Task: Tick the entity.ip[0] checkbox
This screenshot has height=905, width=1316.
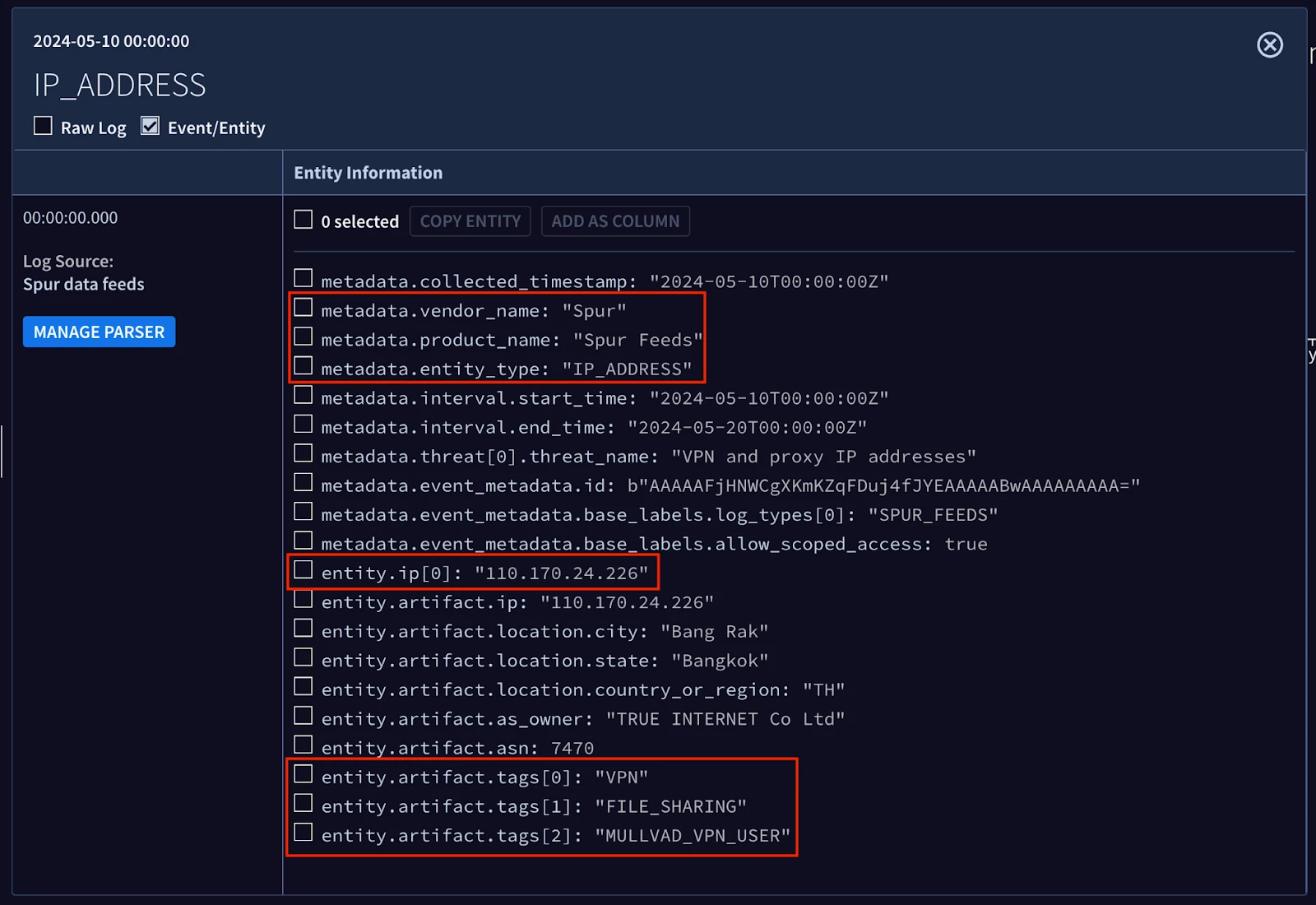Action: (x=304, y=570)
